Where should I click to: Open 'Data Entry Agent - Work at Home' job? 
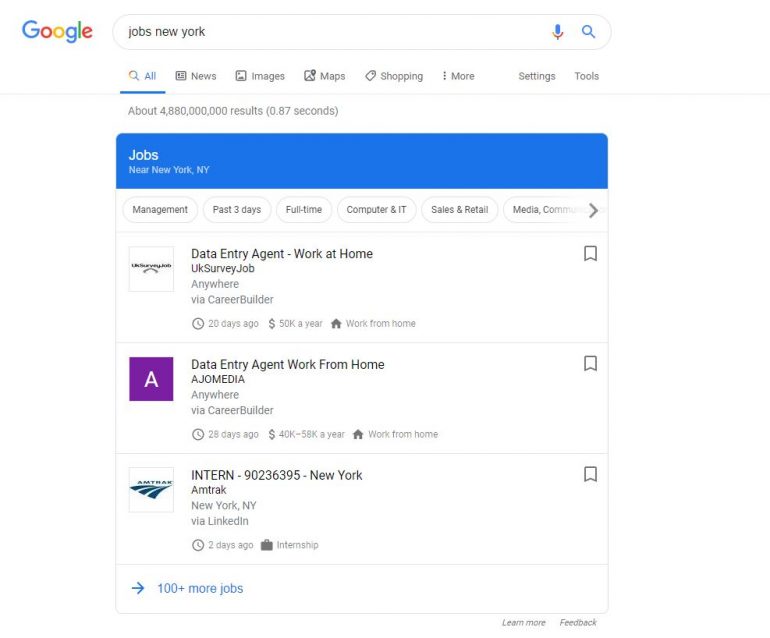pyautogui.click(x=282, y=254)
